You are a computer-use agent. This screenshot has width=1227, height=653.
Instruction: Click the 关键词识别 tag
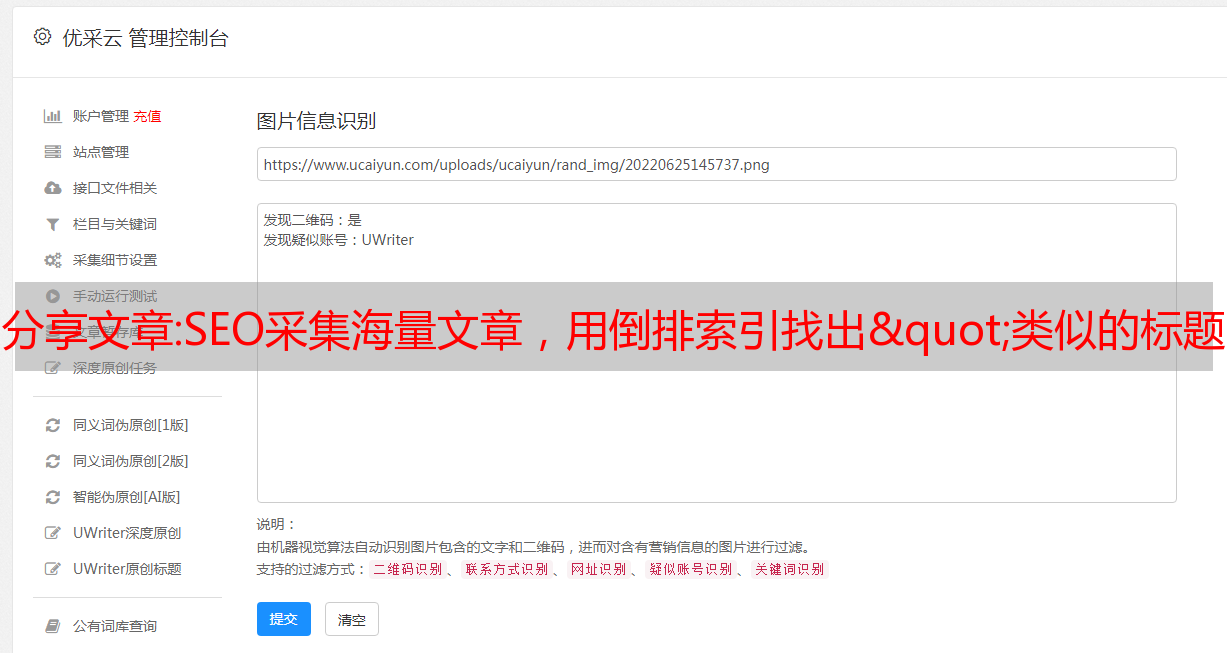[x=789, y=569]
